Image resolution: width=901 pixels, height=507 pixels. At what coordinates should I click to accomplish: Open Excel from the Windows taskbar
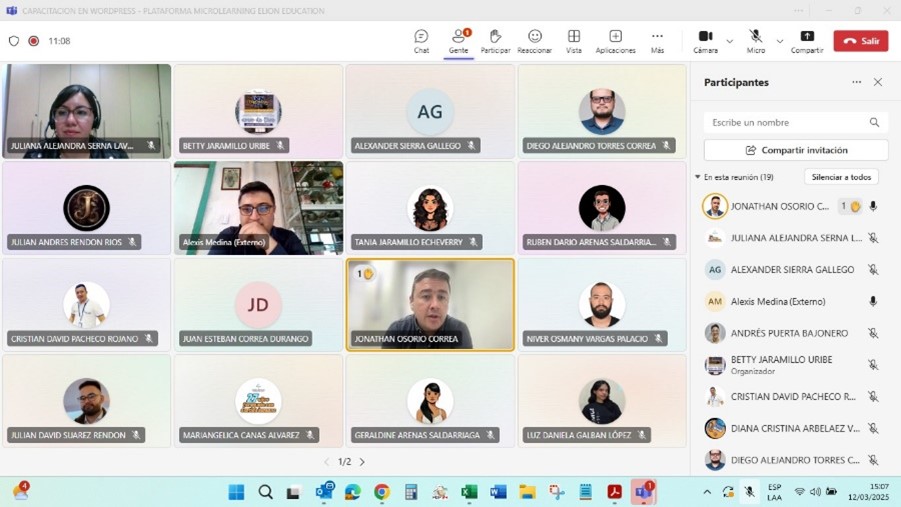tap(469, 492)
